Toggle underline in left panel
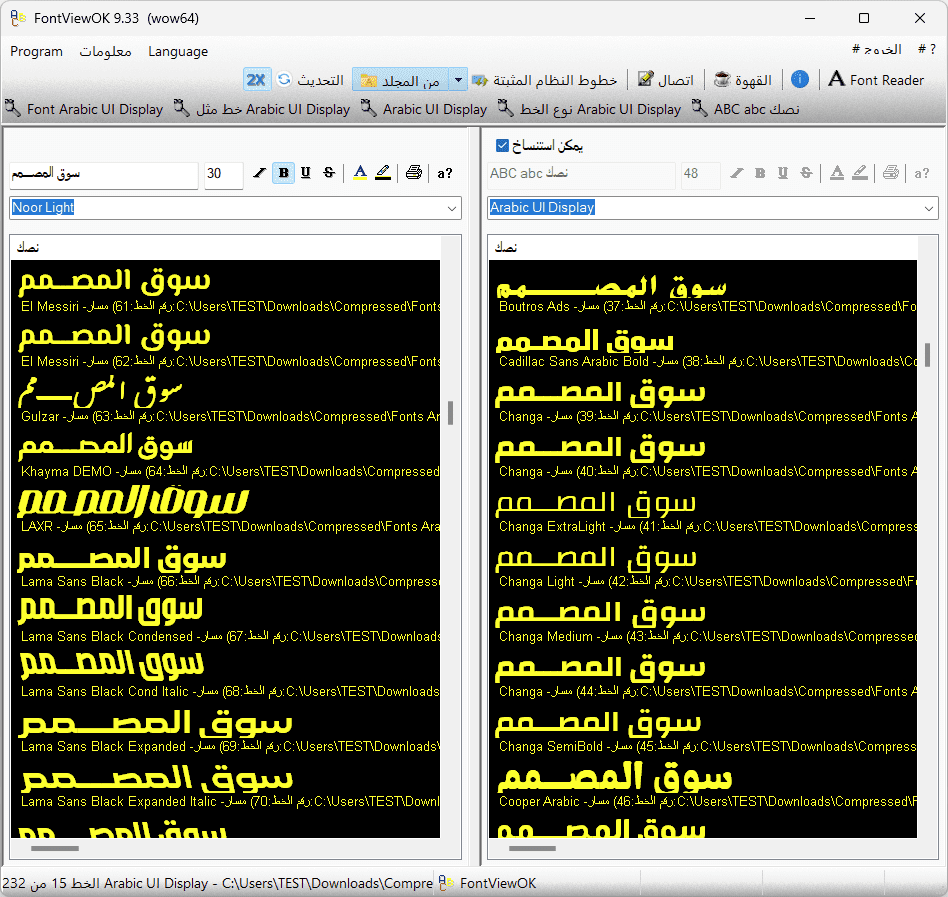 point(306,173)
